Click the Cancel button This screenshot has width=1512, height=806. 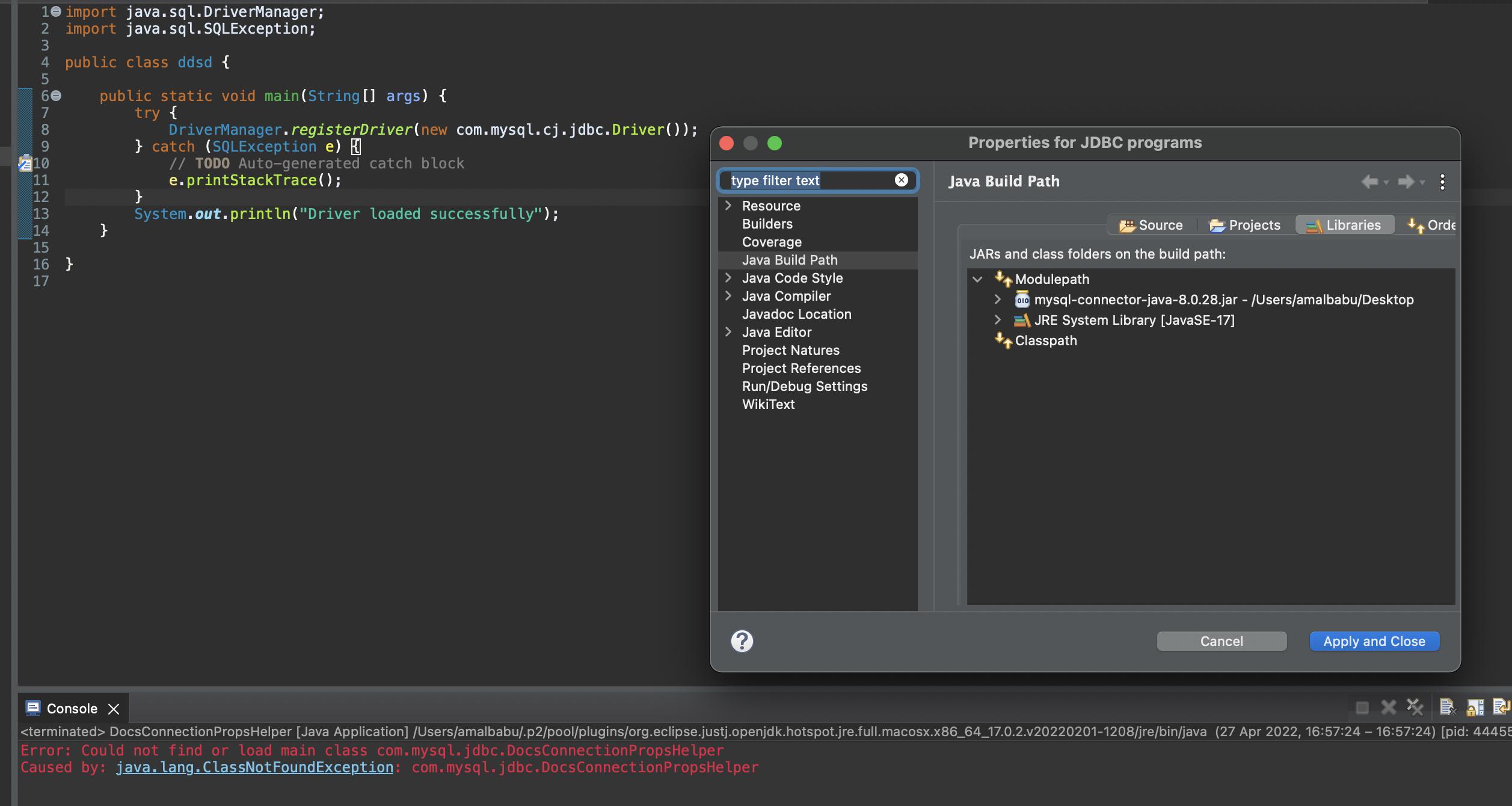point(1222,641)
